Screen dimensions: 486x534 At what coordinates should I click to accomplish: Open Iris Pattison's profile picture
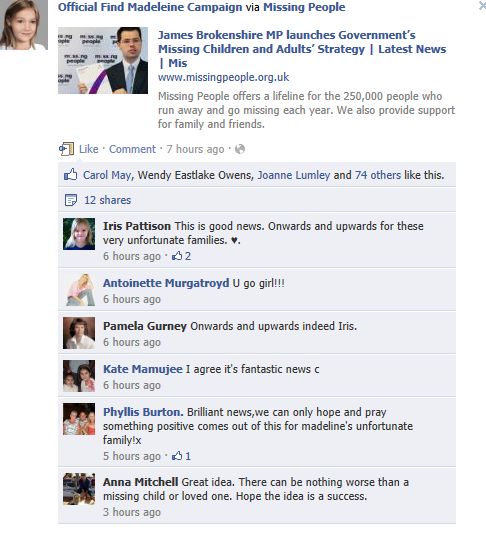[79, 234]
